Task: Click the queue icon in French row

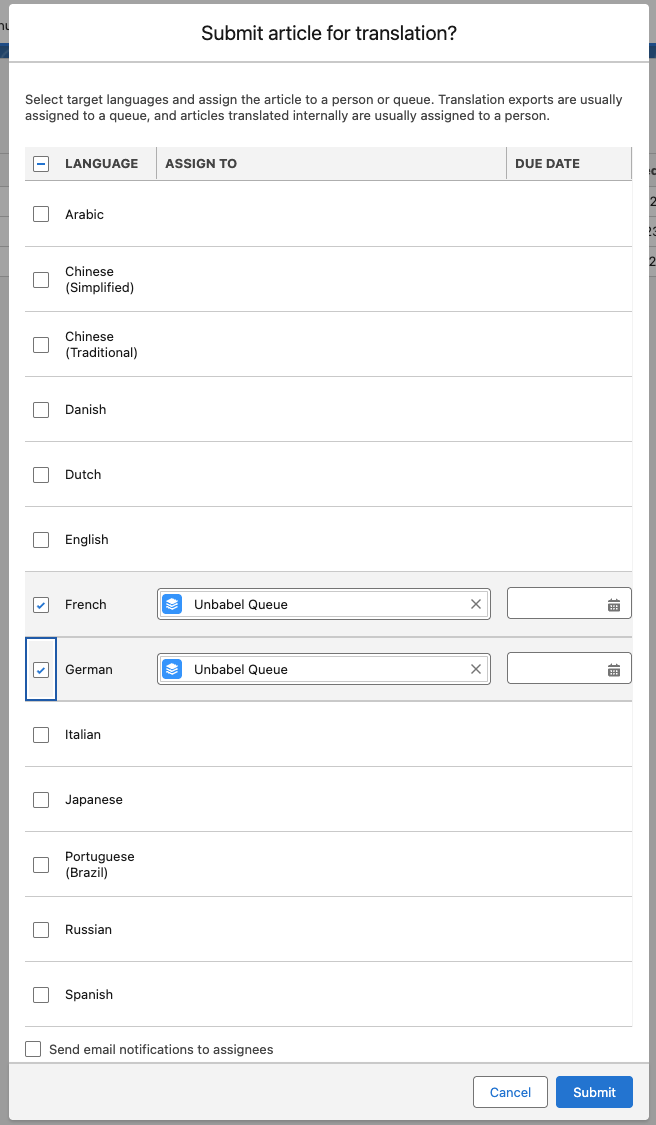Action: coord(172,604)
